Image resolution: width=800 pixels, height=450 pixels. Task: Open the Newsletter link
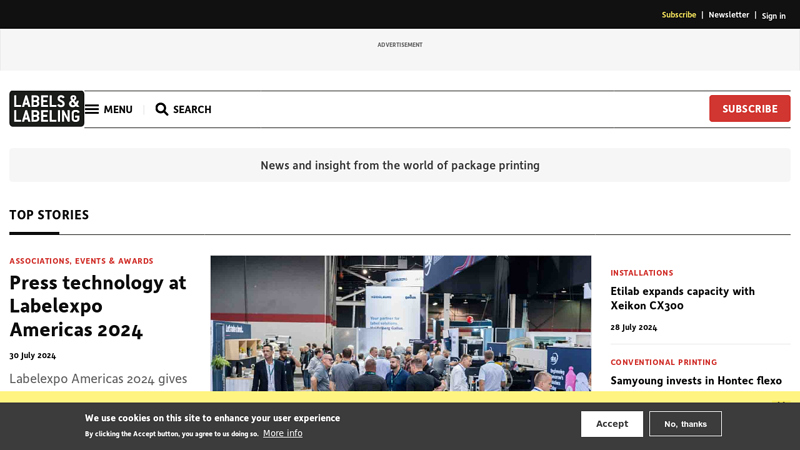(729, 15)
